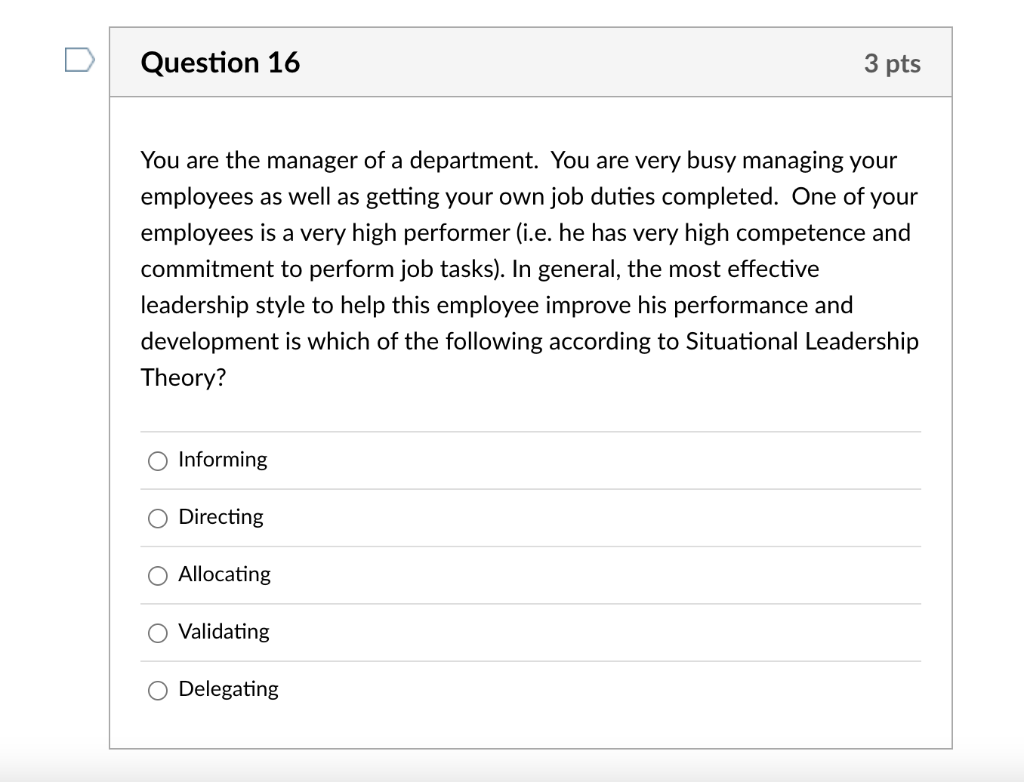Image resolution: width=1024 pixels, height=782 pixels.
Task: Mark the Validating option as your answer
Action: coord(157,632)
